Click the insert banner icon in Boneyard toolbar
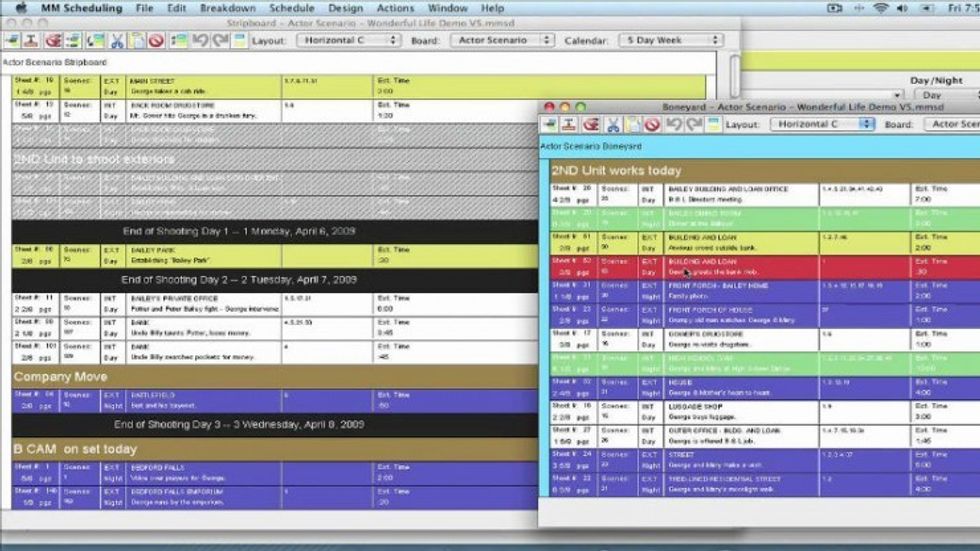Image resolution: width=980 pixels, height=551 pixels. click(569, 124)
